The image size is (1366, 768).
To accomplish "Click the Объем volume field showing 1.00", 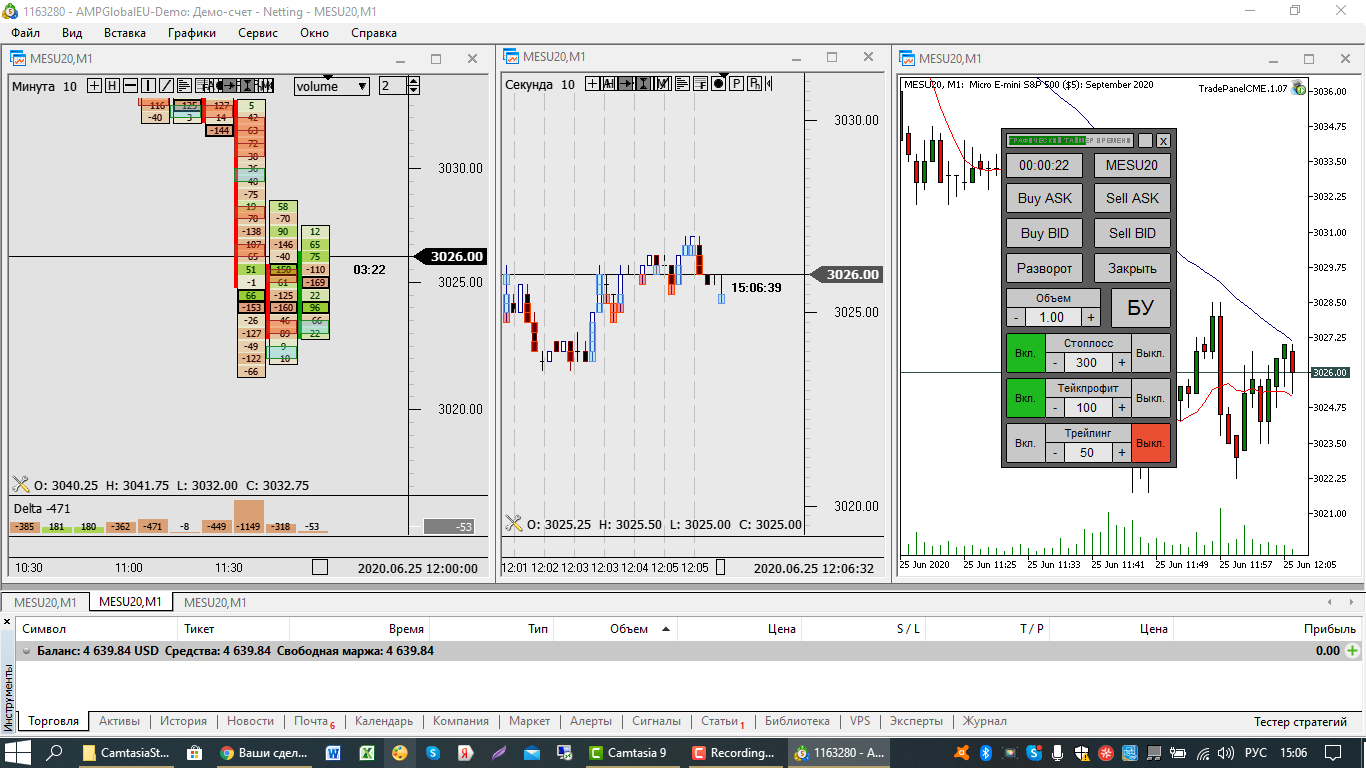I will point(1053,317).
